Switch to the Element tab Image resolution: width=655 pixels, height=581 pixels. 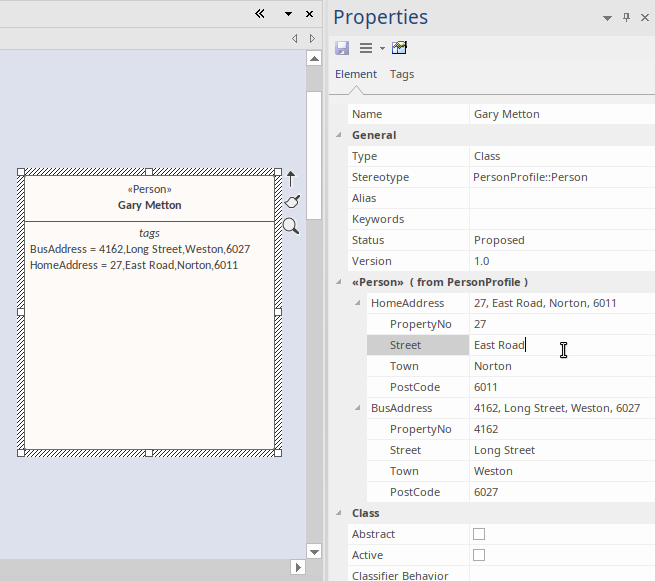tap(356, 74)
